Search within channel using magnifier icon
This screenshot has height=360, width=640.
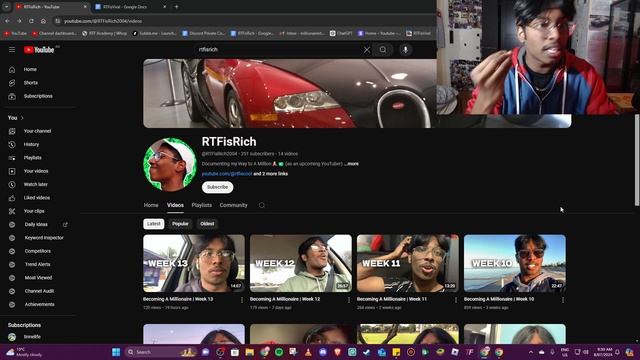(262, 205)
